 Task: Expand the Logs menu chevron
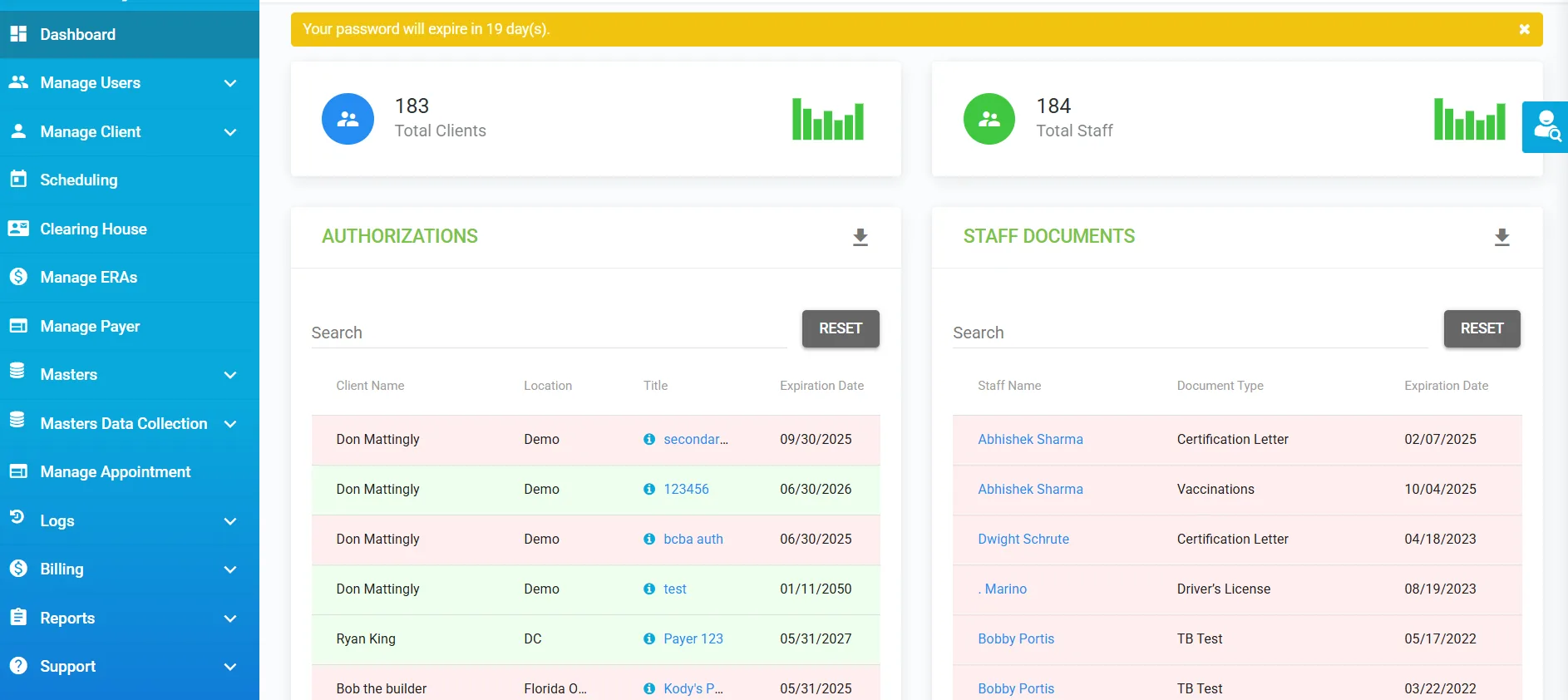230,521
